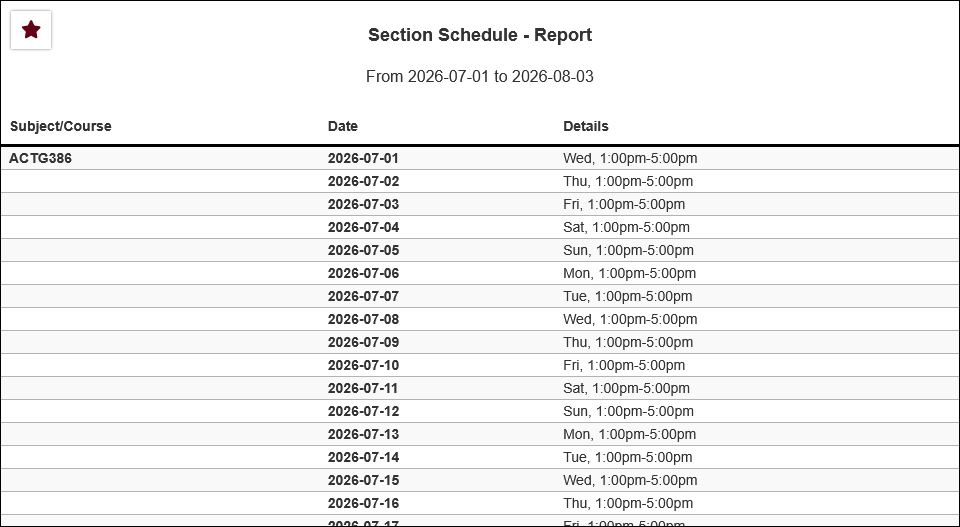Click the 2026-07-16 date cell
Image resolution: width=960 pixels, height=527 pixels.
364,503
